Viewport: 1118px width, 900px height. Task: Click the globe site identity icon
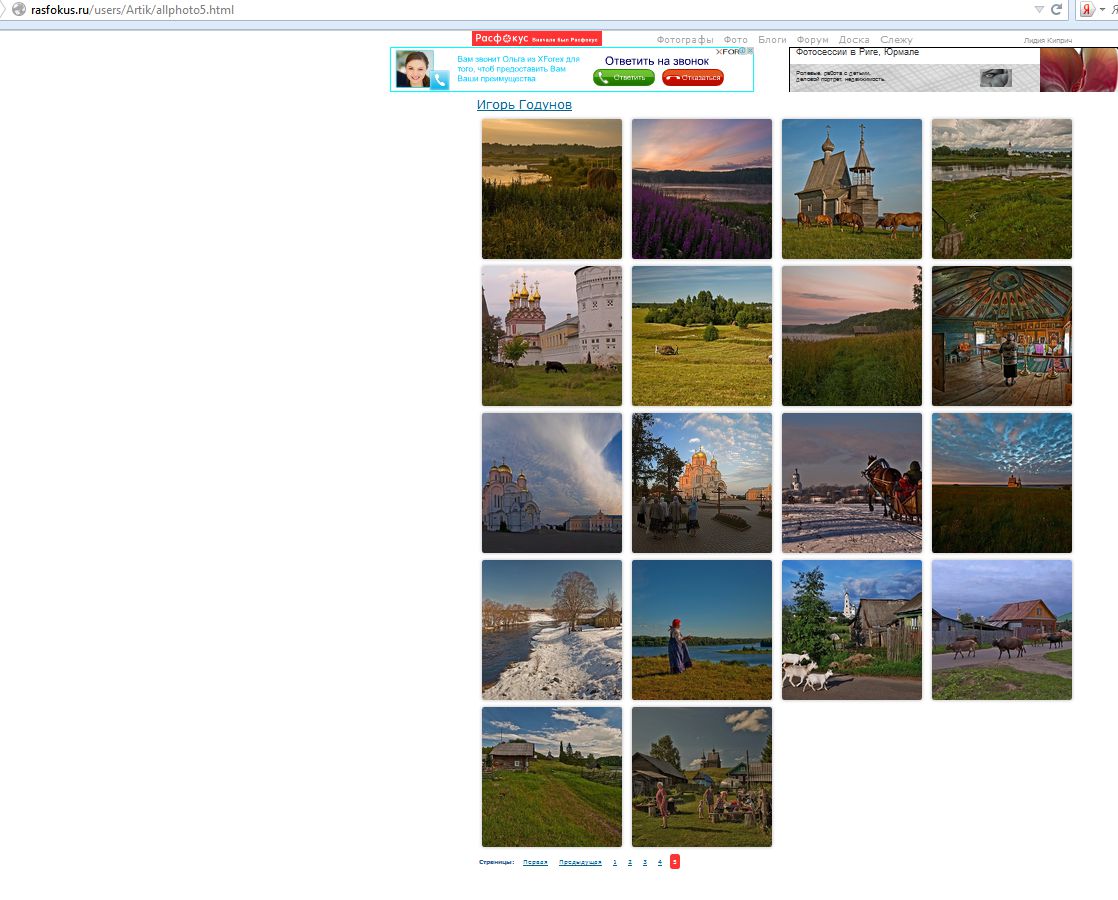18,9
